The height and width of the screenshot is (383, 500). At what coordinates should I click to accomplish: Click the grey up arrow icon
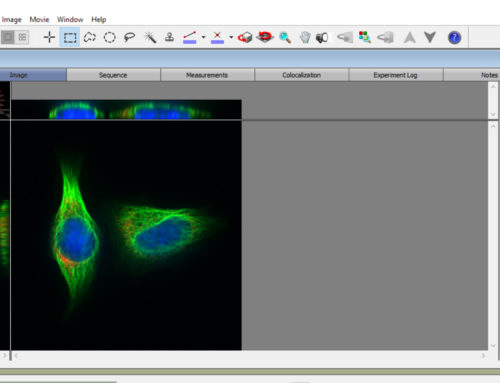point(410,37)
